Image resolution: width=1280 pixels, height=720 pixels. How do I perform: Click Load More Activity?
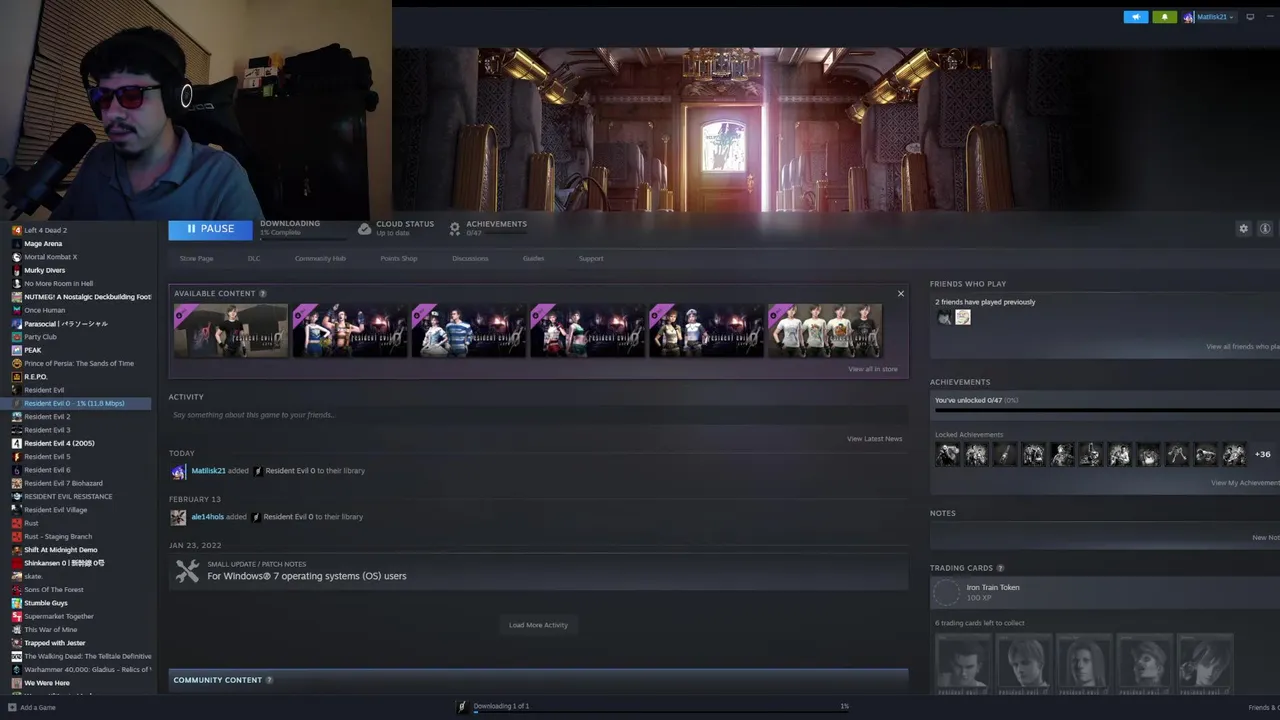click(538, 625)
